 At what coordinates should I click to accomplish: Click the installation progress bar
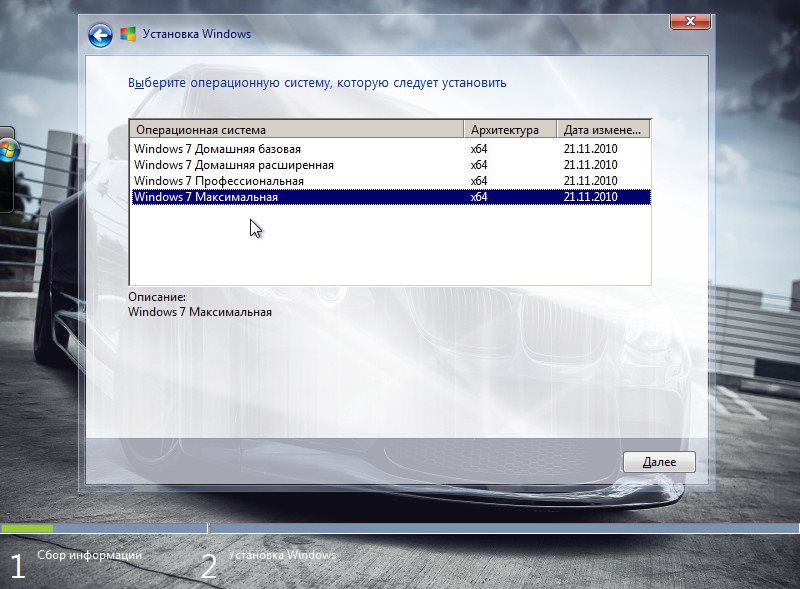[x=400, y=528]
